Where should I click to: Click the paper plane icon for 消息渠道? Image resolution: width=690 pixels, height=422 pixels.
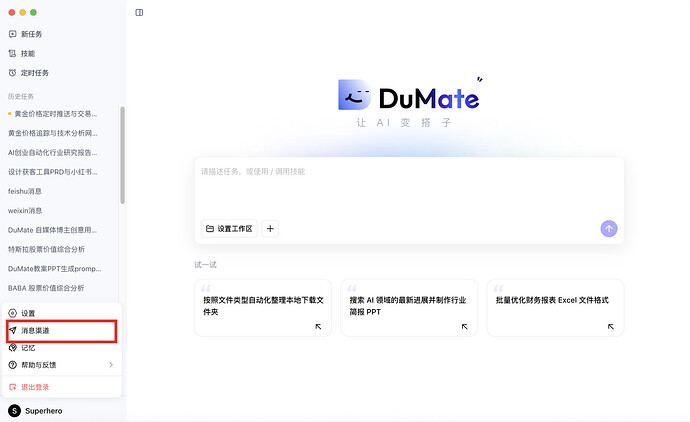tap(12, 330)
